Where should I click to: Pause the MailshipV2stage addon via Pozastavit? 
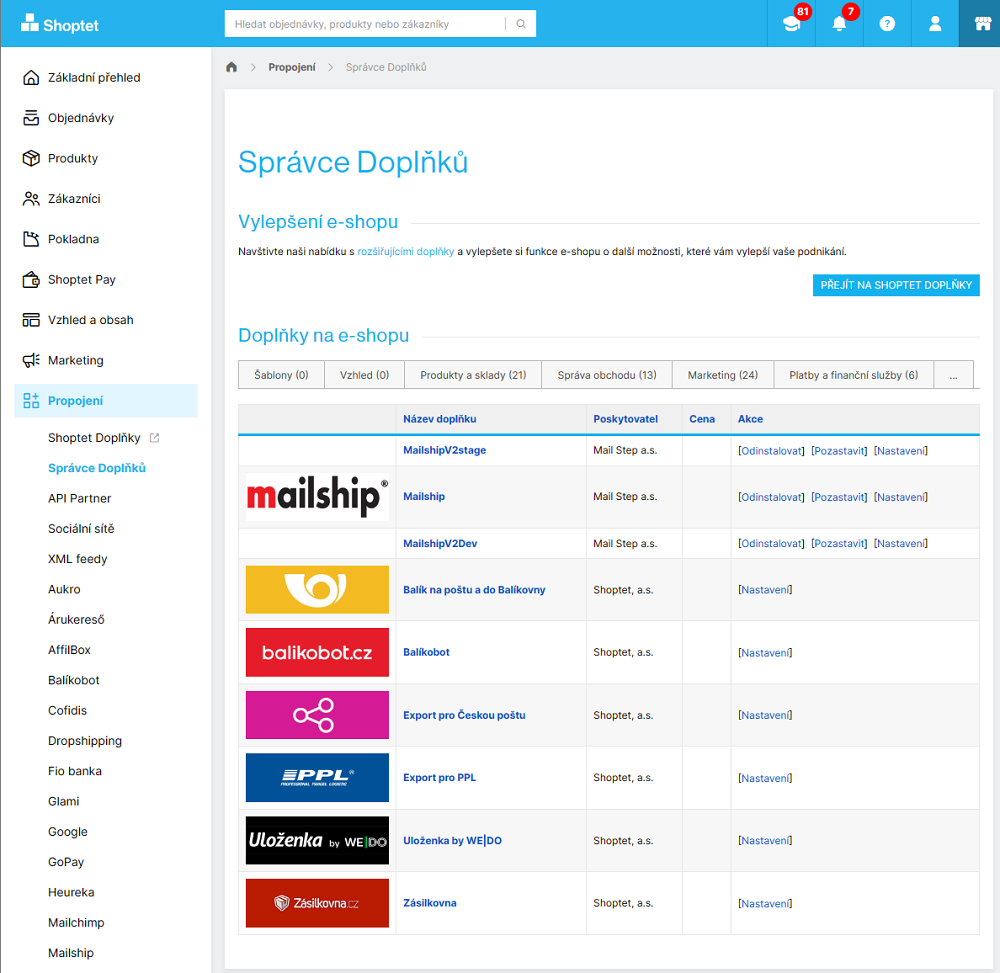click(x=839, y=451)
